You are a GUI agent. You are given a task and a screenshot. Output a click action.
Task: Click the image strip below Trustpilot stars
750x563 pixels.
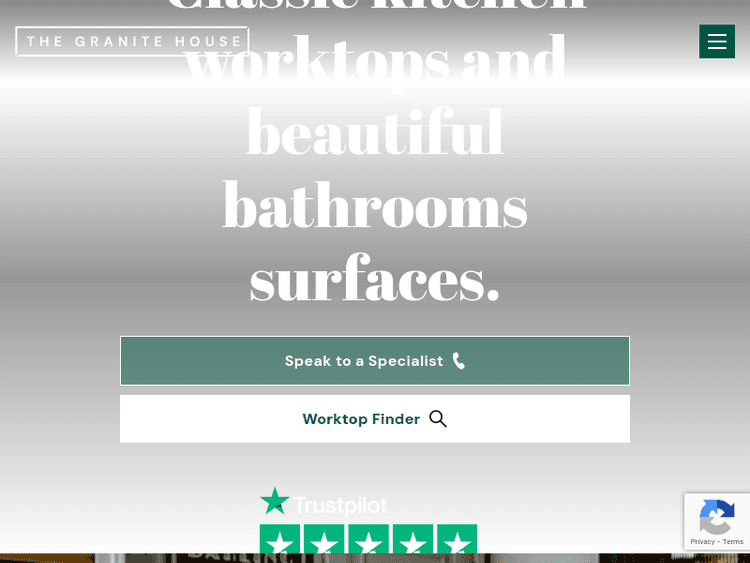[375, 558]
